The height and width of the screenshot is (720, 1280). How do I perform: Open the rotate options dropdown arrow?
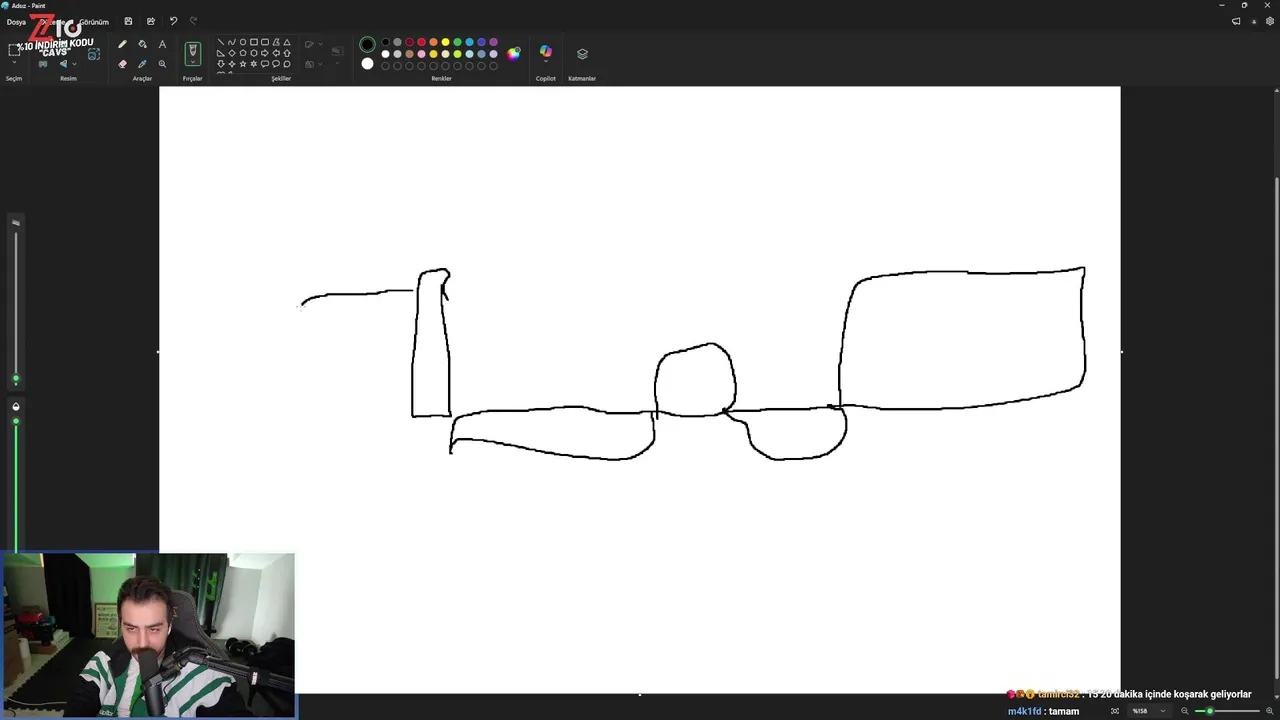74,64
